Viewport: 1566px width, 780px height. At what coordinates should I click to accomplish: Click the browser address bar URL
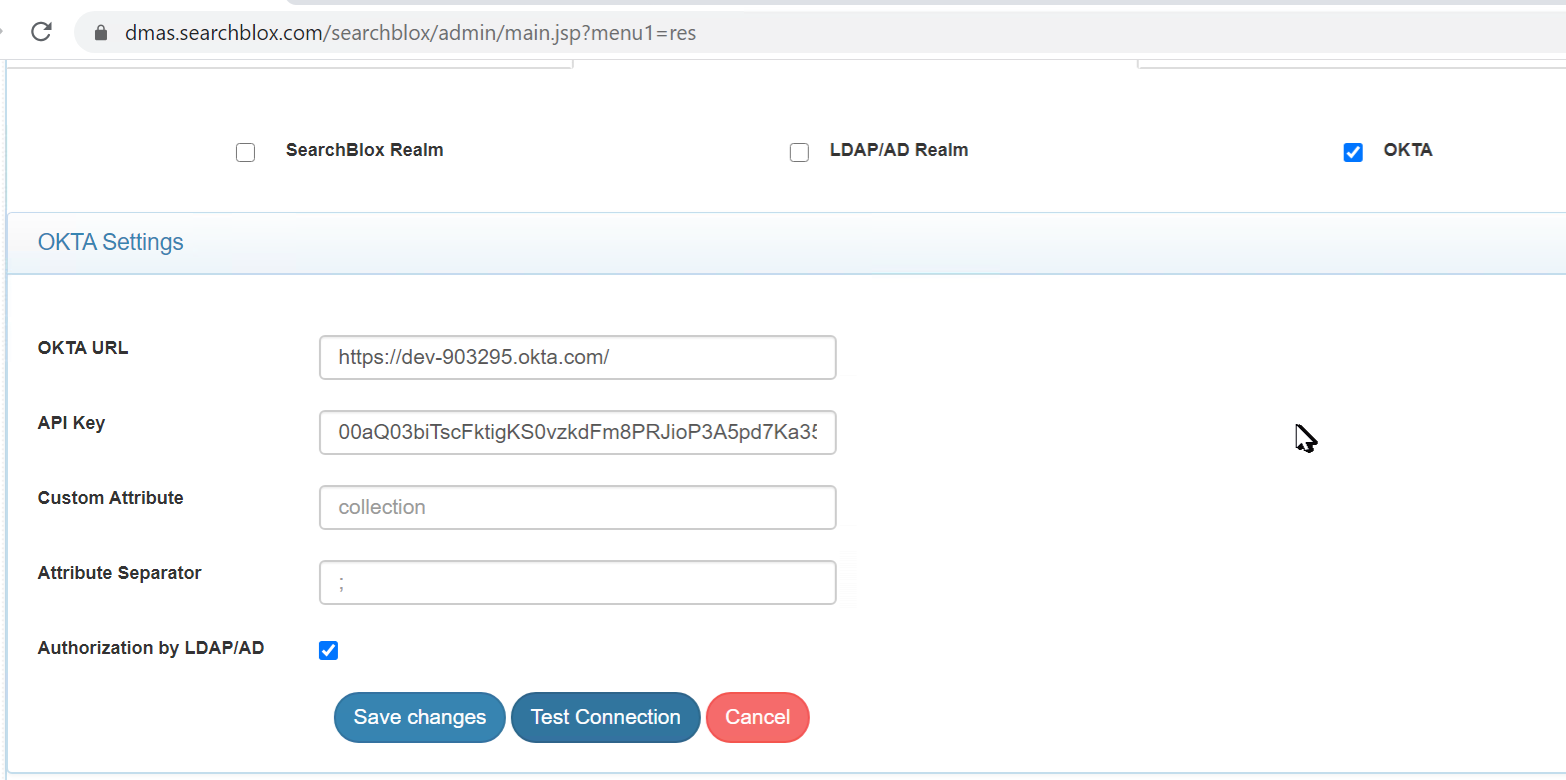click(x=410, y=33)
